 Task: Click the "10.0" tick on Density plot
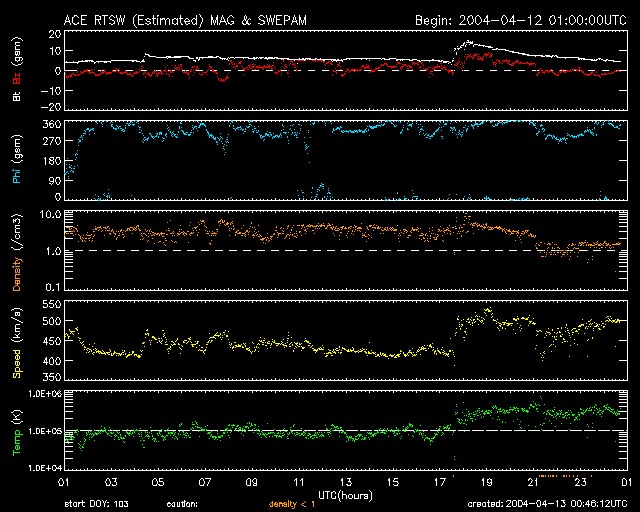[x=50, y=214]
